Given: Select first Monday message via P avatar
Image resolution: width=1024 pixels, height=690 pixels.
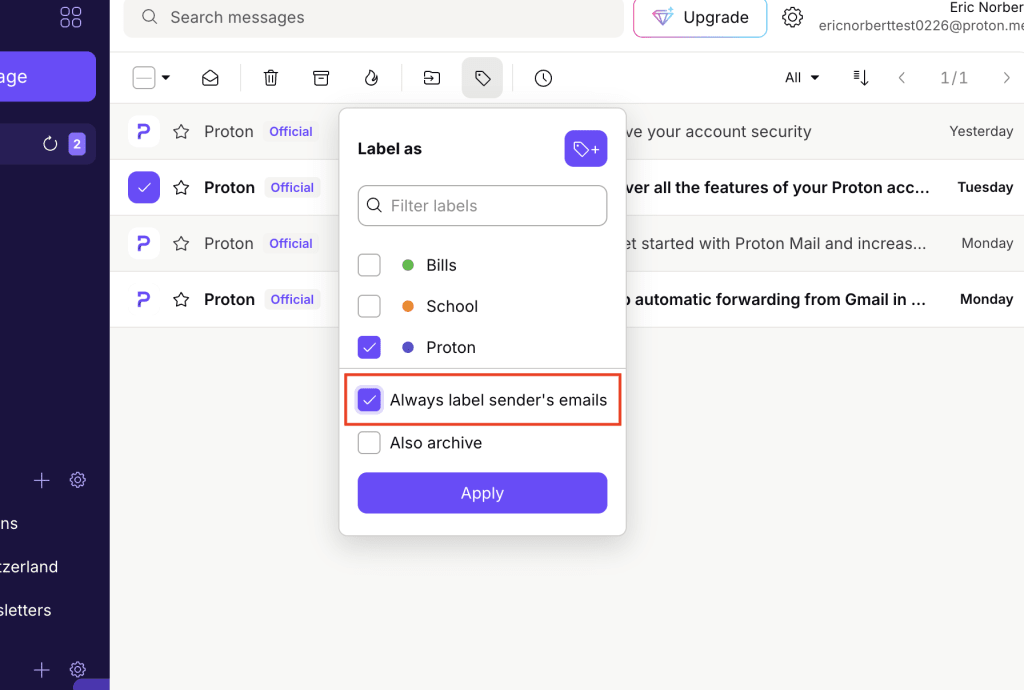Looking at the screenshot, I should [144, 244].
